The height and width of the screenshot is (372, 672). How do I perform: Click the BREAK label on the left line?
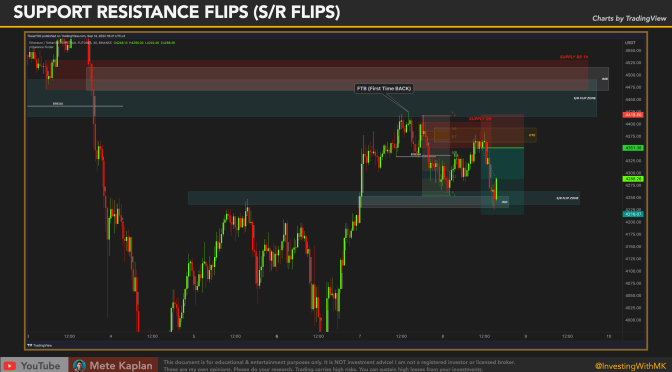point(57,103)
